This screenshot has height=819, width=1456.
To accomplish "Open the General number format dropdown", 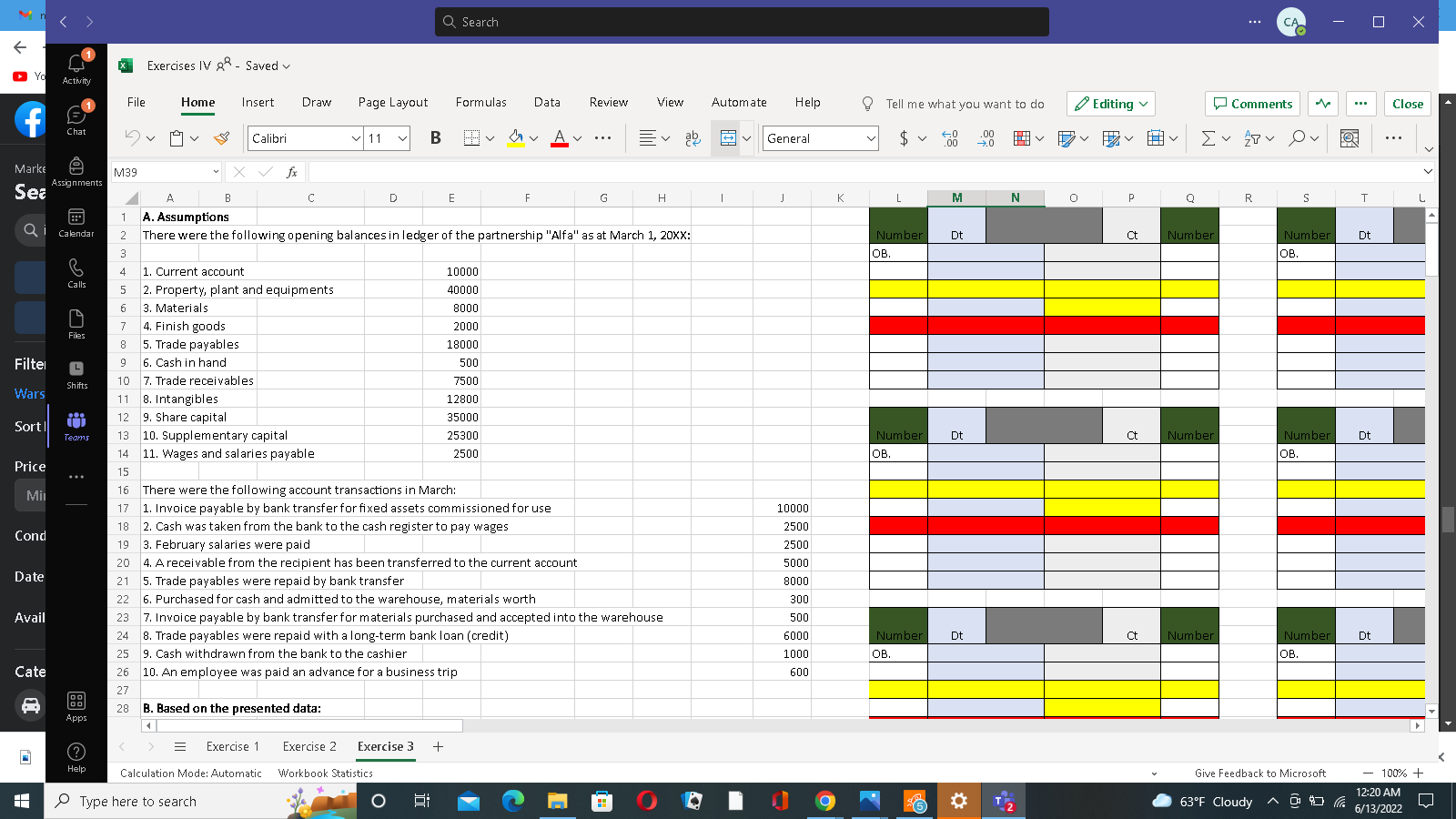I will coord(871,138).
